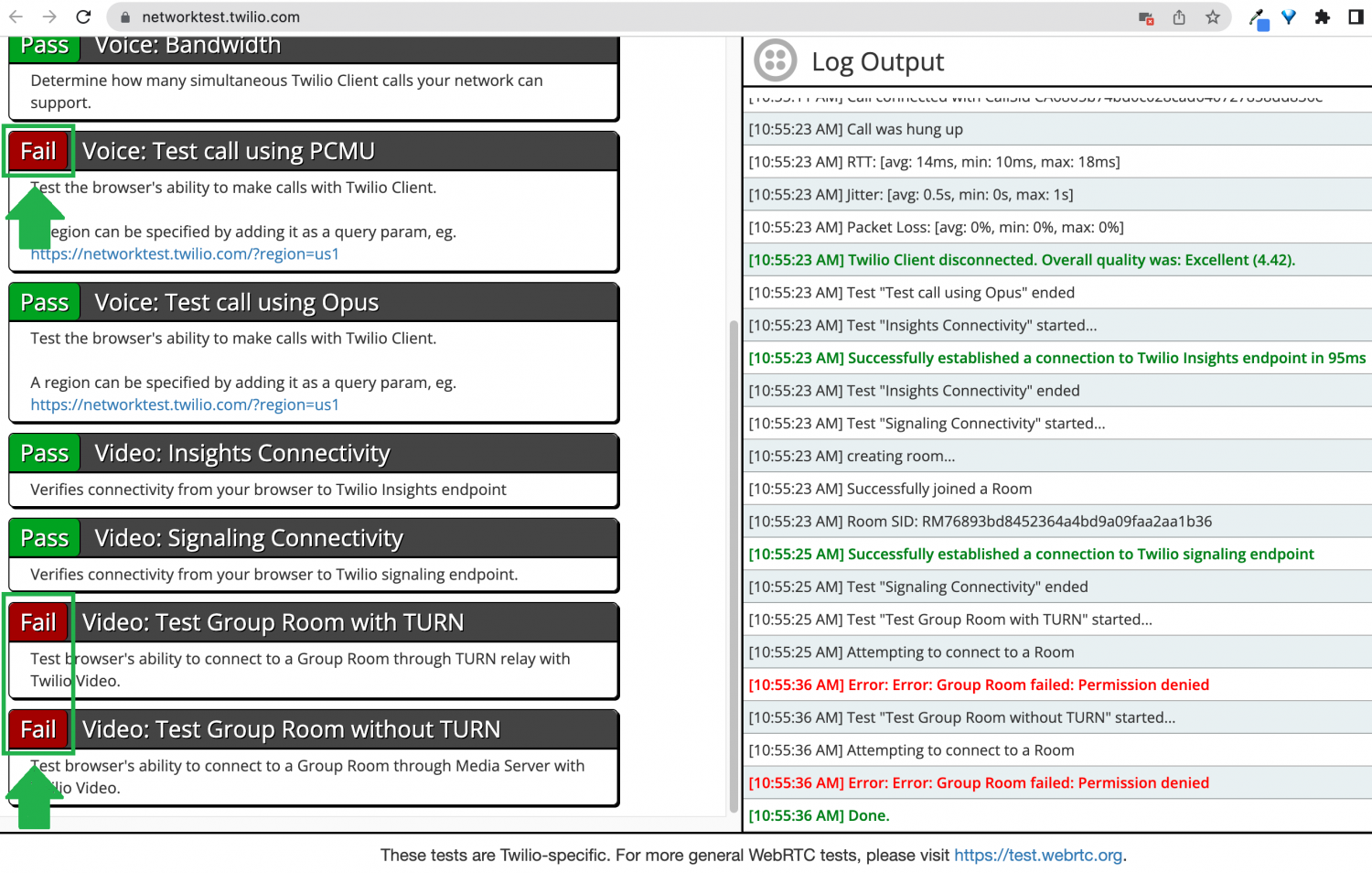Viewport: 1372px width, 873px height.
Task: Click Fail badge for Group Room without TURN
Action: 38,729
